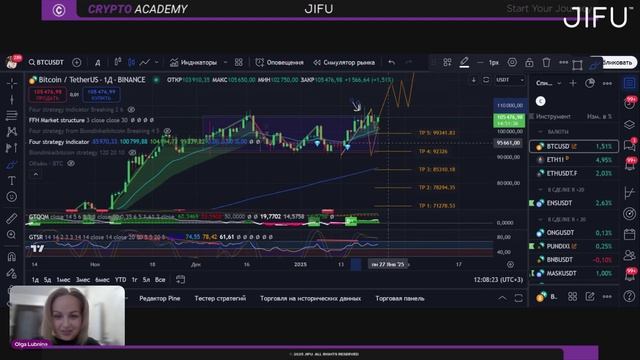Image resolution: width=640 pixels, height=360 pixels.
Task: Open Оповещения alerts
Action: 280,62
